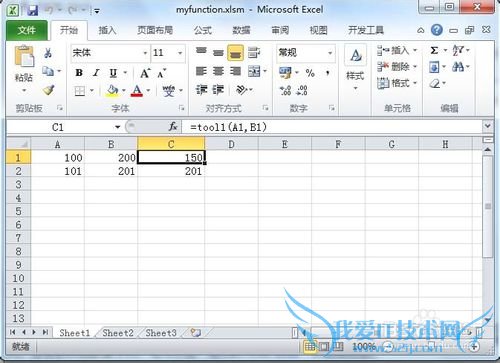Toggle top vertical alignment

pyautogui.click(x=201, y=52)
